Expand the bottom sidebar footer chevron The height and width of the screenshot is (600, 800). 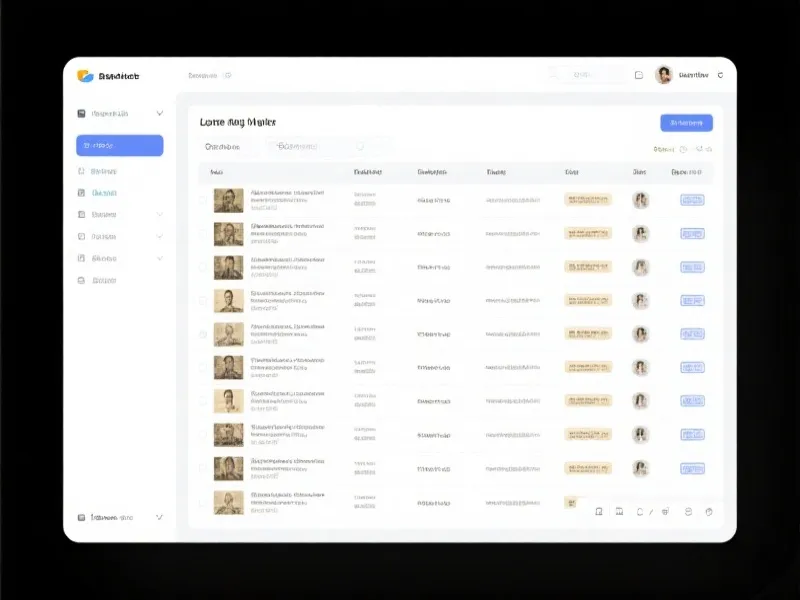(159, 518)
